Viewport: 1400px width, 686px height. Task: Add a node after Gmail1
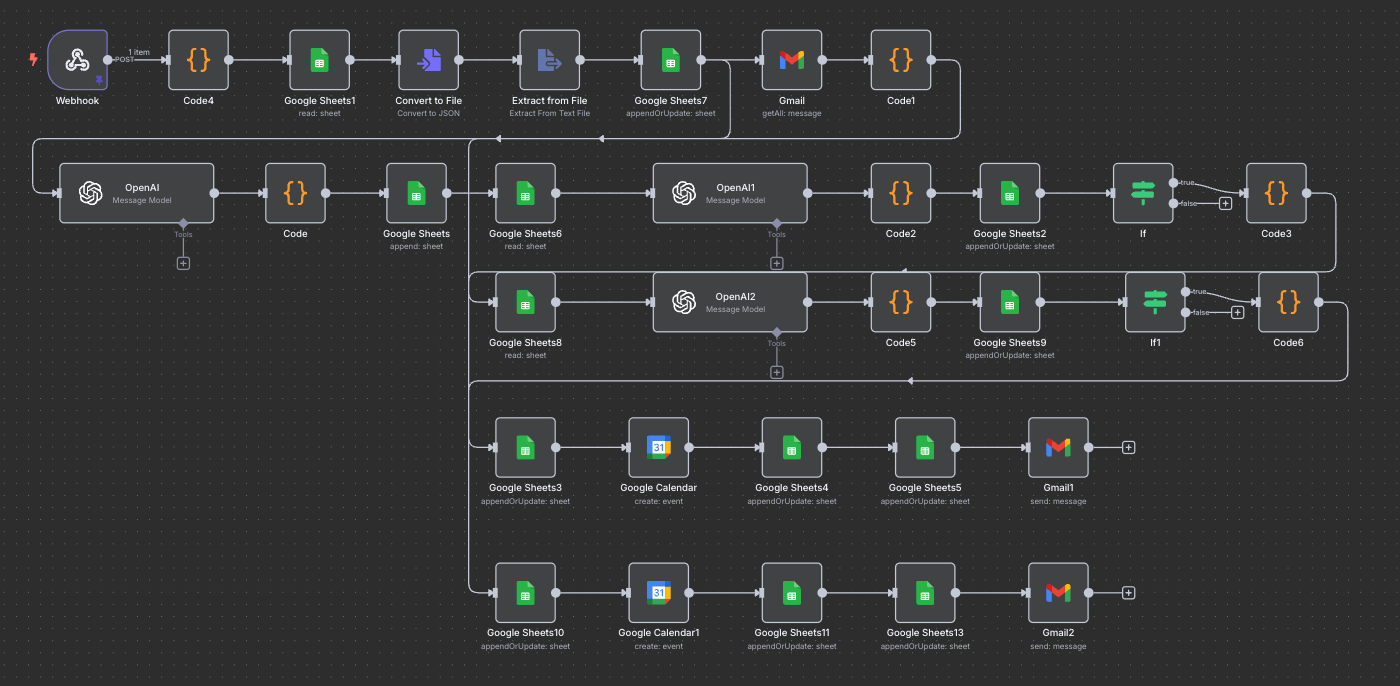click(x=1128, y=447)
